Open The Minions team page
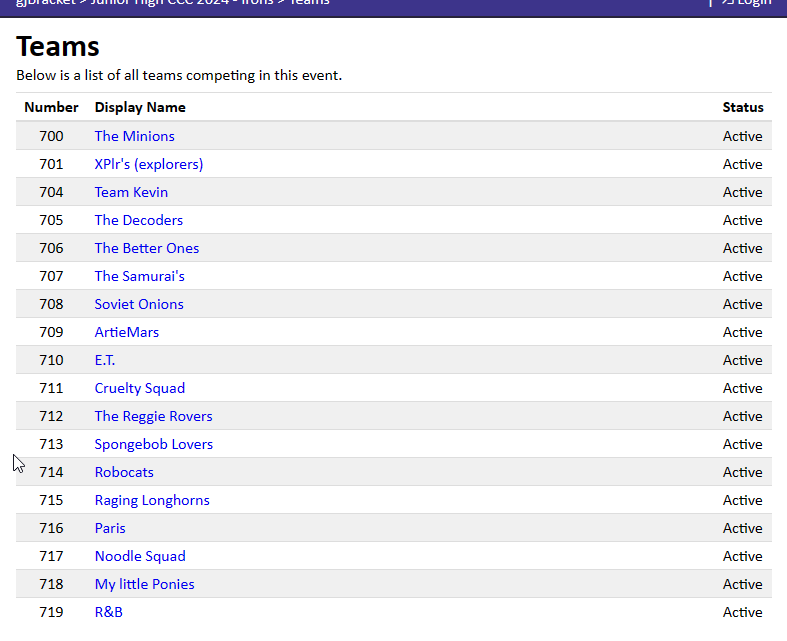 click(134, 136)
